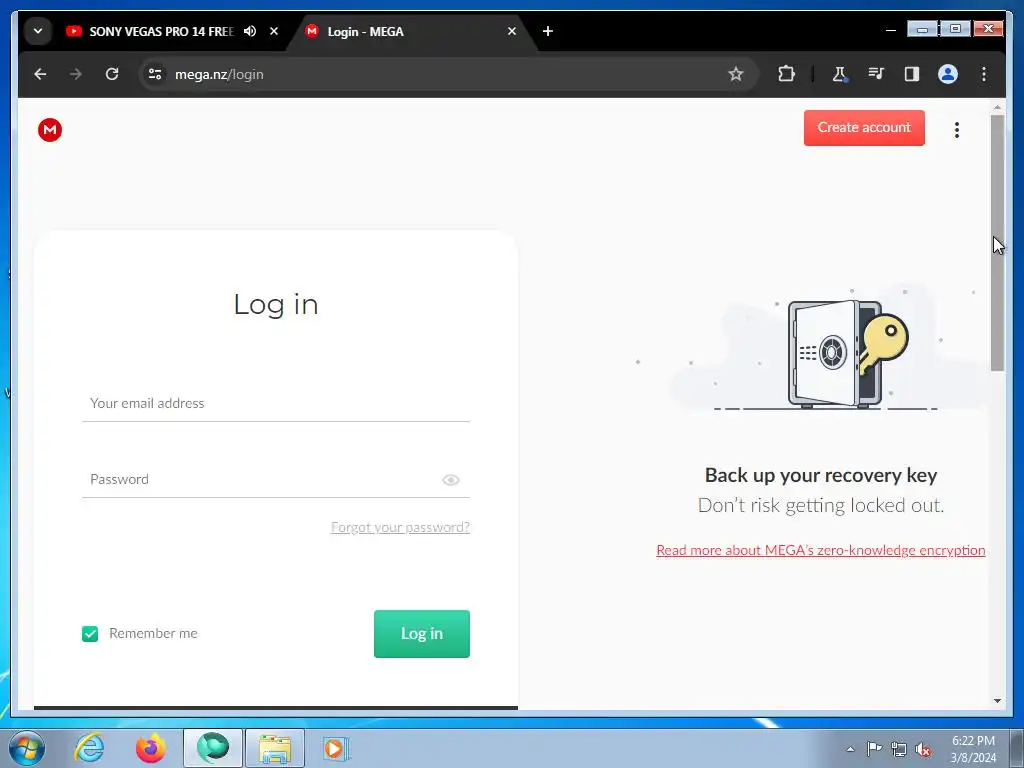The width and height of the screenshot is (1024, 768).
Task: Click the Create account button
Action: tap(864, 128)
